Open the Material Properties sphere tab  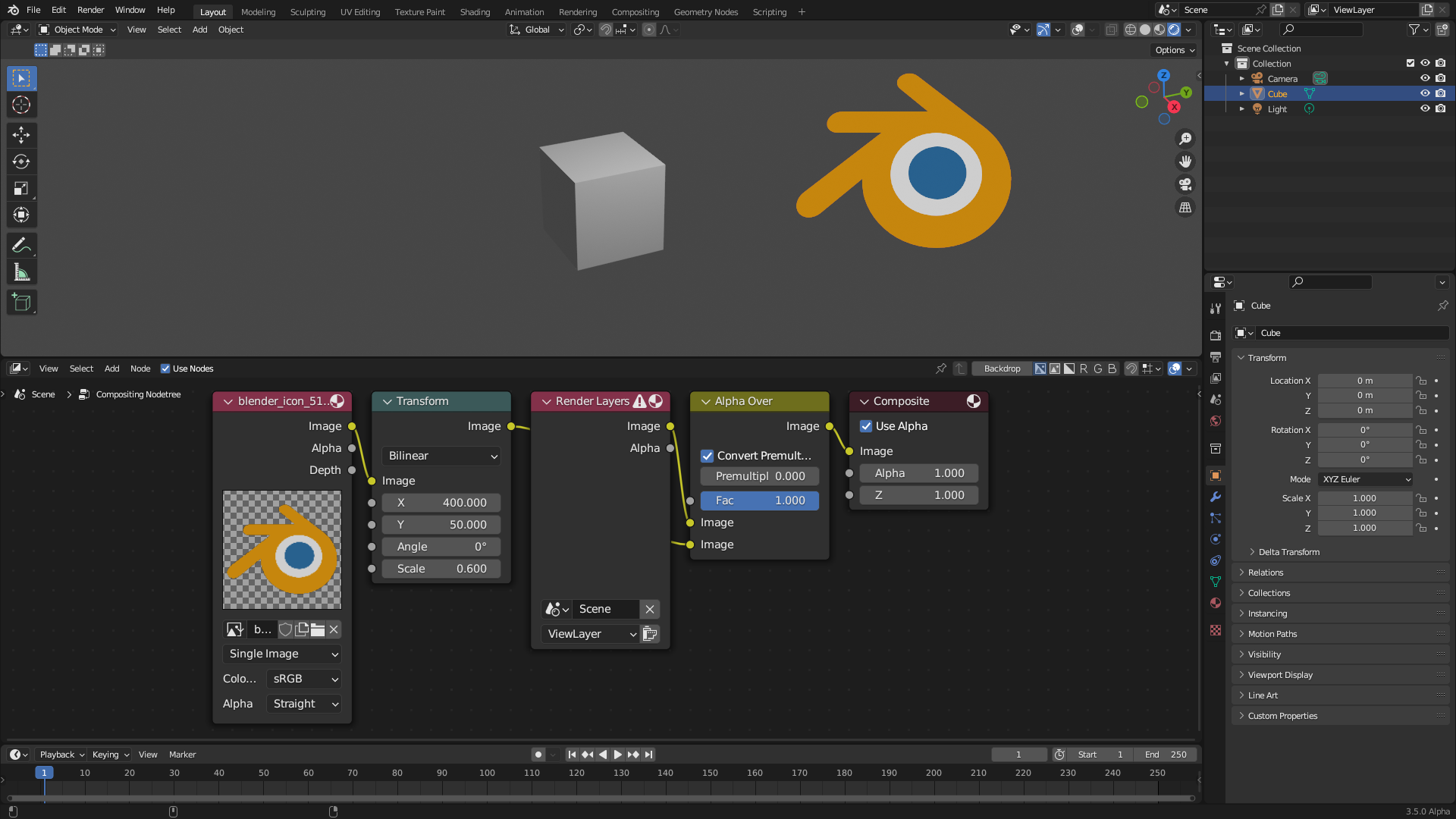pos(1216,603)
